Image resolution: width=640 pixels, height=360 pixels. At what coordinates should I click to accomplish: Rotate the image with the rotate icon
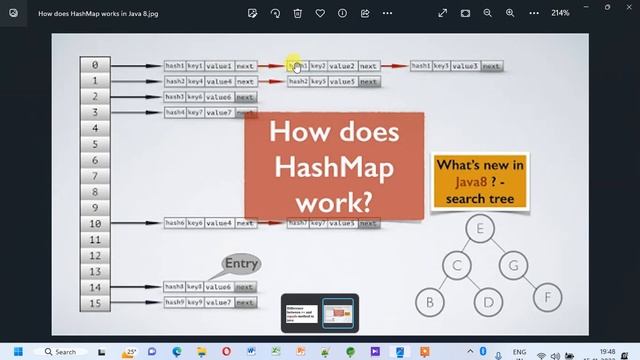click(275, 13)
